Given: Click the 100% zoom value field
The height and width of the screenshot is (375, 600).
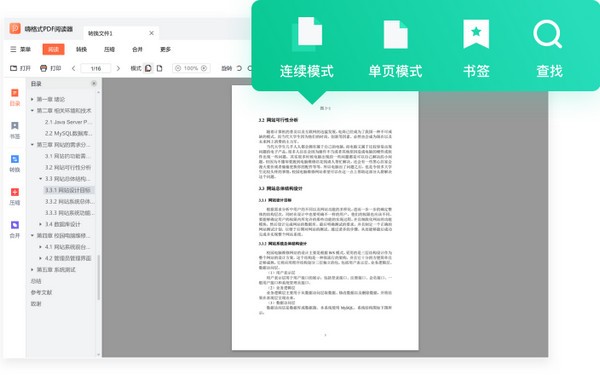Looking at the screenshot, I should (x=191, y=68).
